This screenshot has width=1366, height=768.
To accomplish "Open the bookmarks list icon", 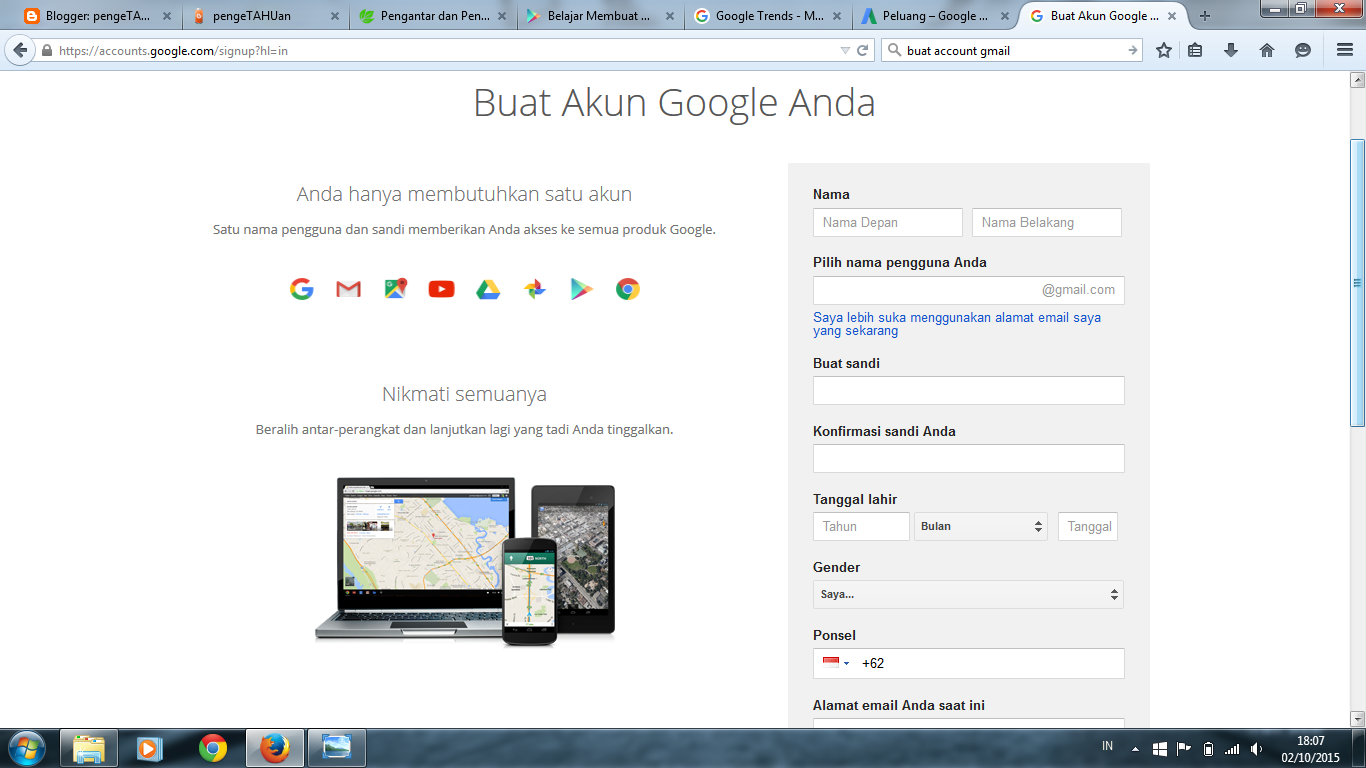I will pyautogui.click(x=1195, y=50).
